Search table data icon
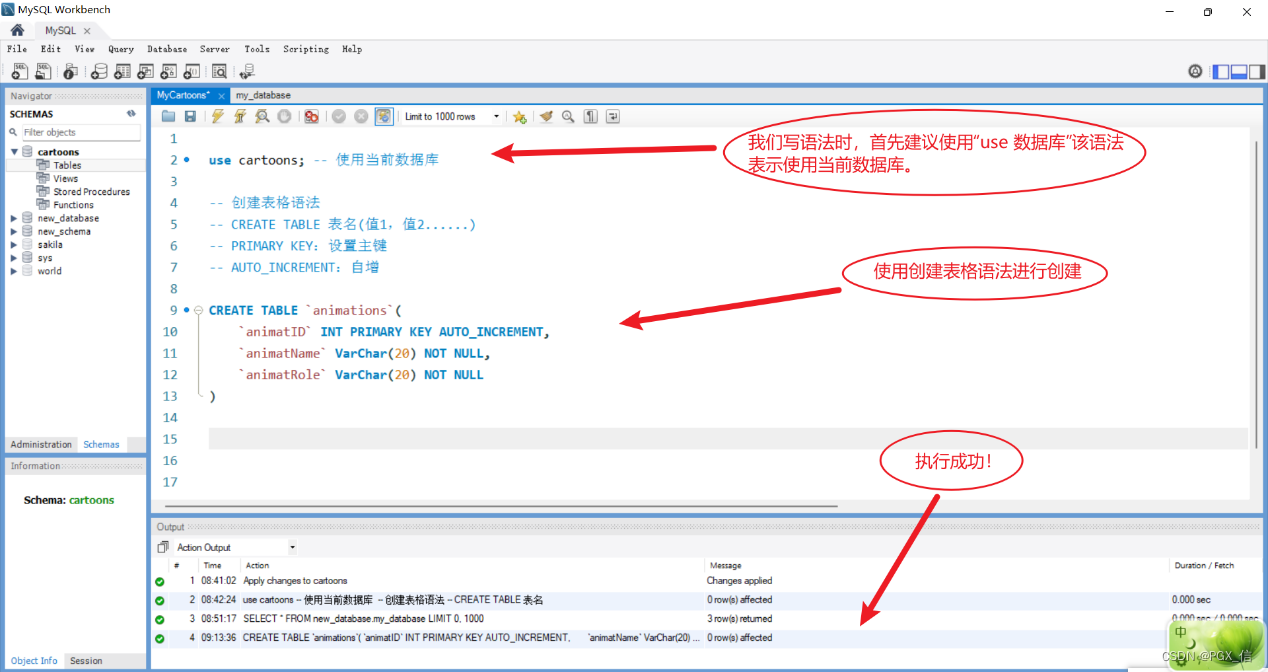1268x672 pixels. click(x=219, y=71)
